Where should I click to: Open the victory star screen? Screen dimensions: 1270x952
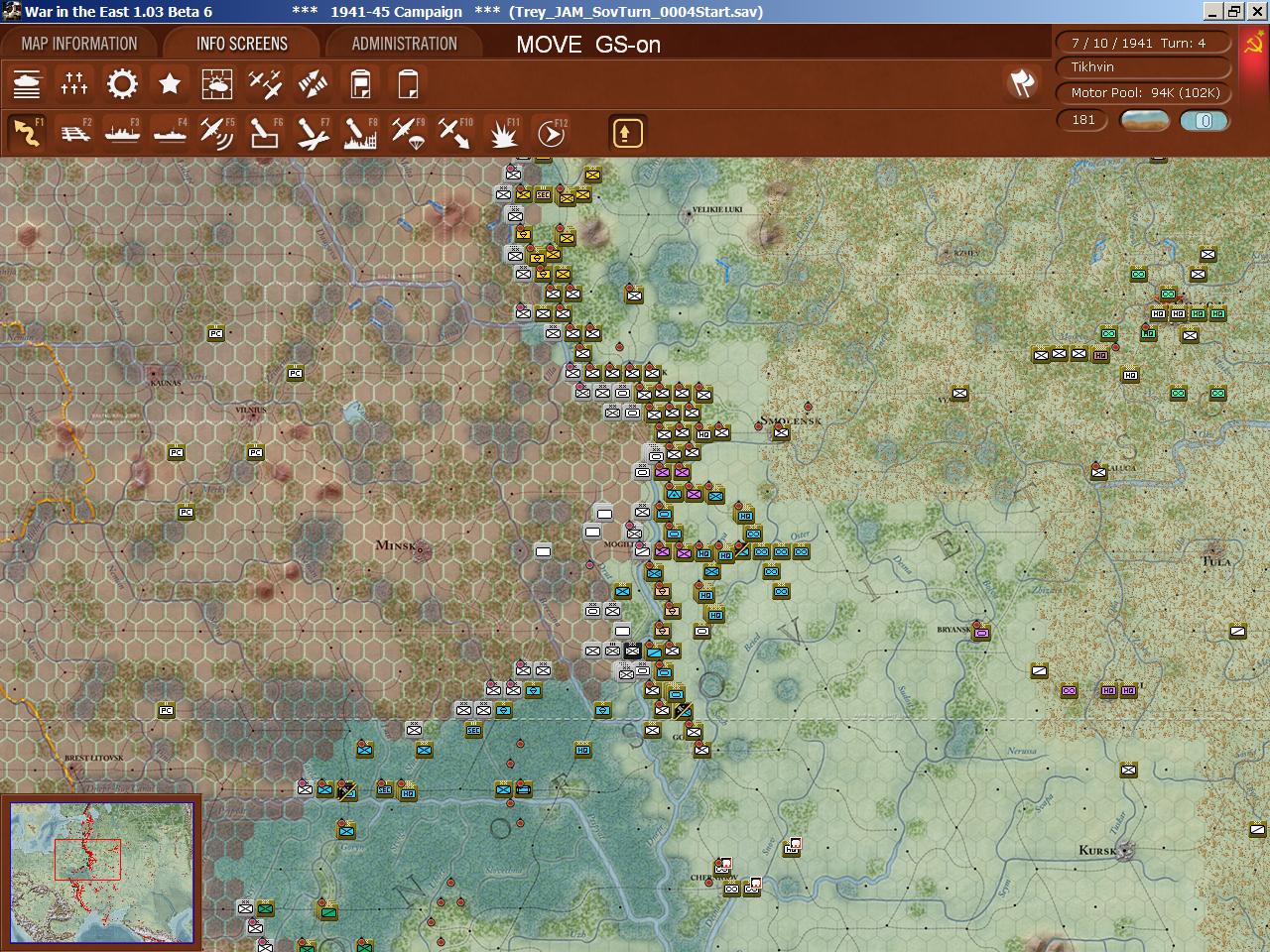[x=170, y=84]
